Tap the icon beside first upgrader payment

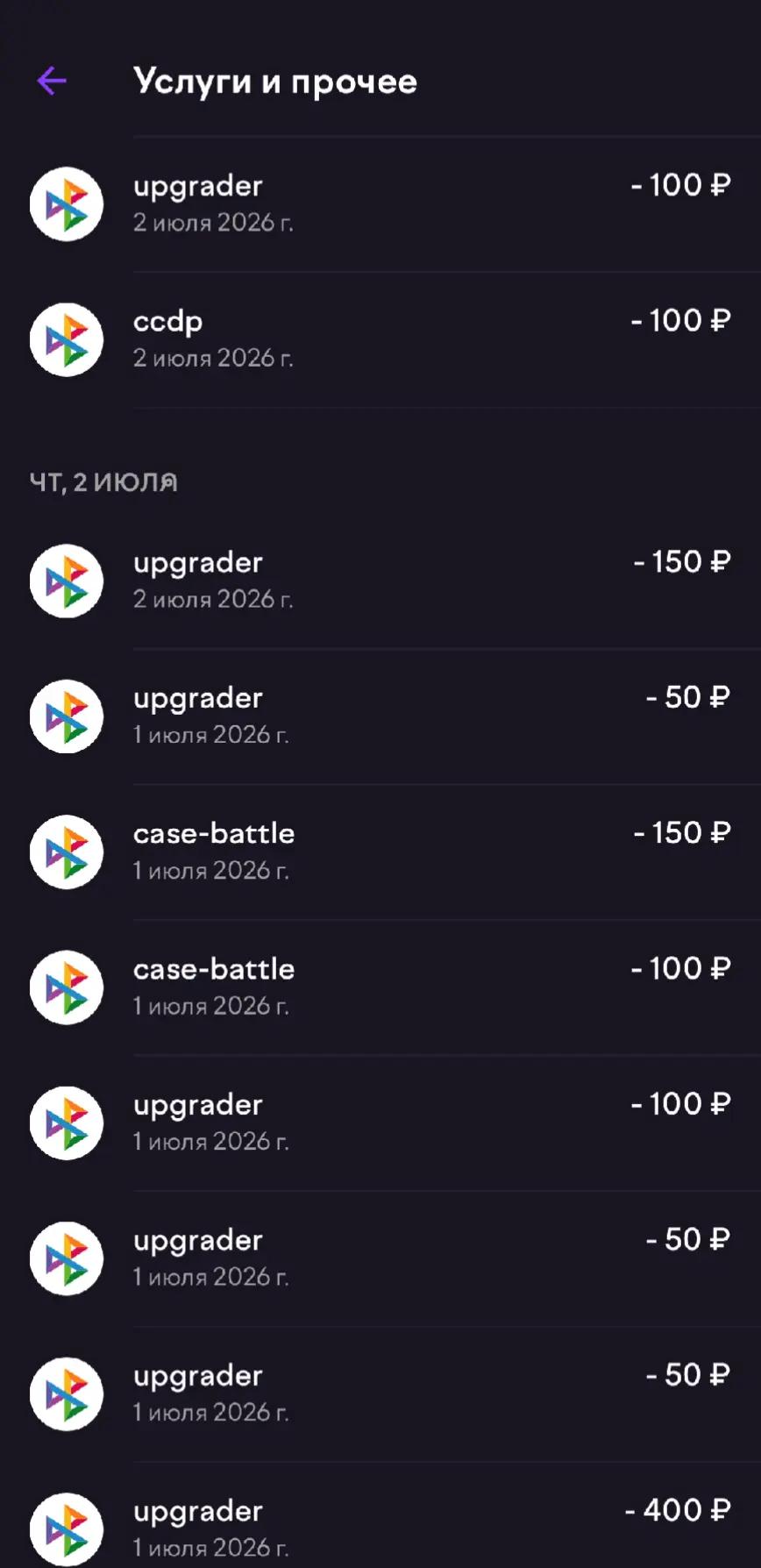pyautogui.click(x=67, y=204)
